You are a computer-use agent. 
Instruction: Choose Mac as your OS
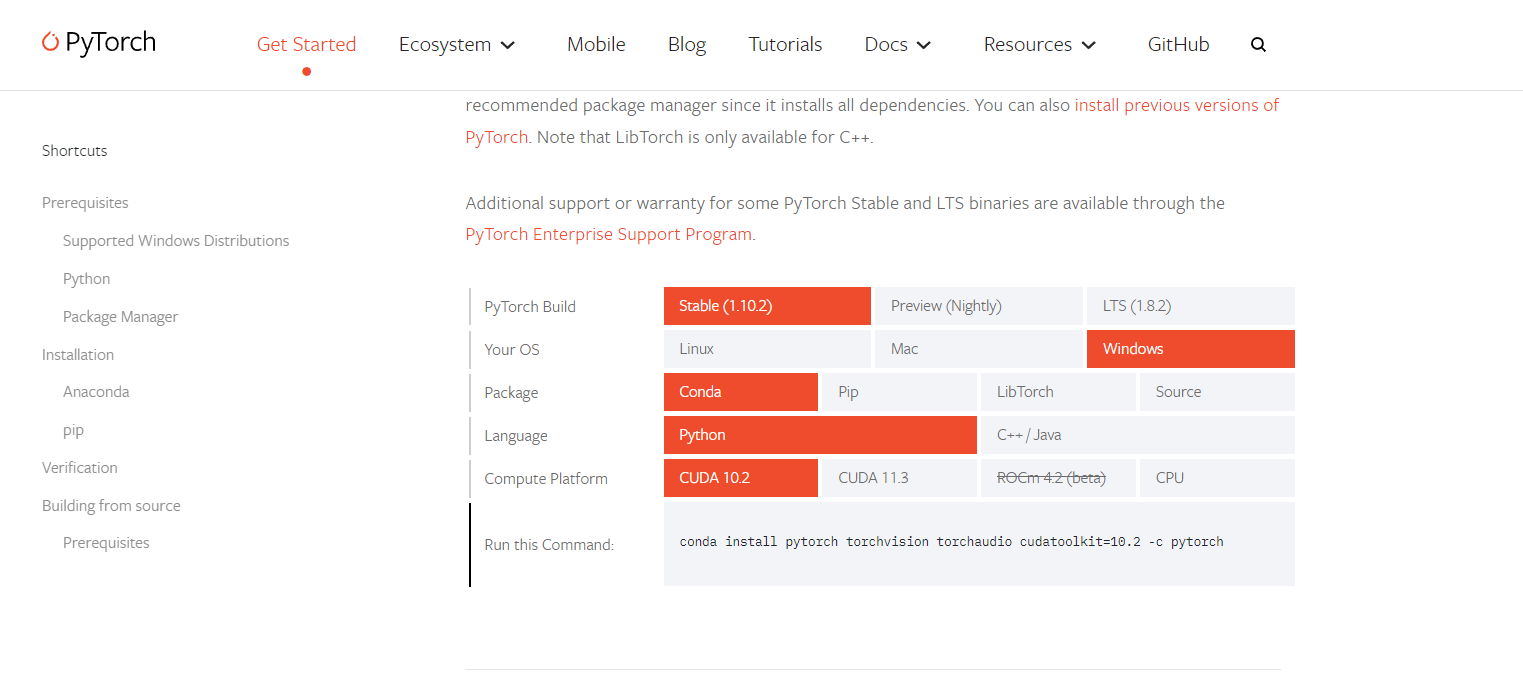click(979, 349)
